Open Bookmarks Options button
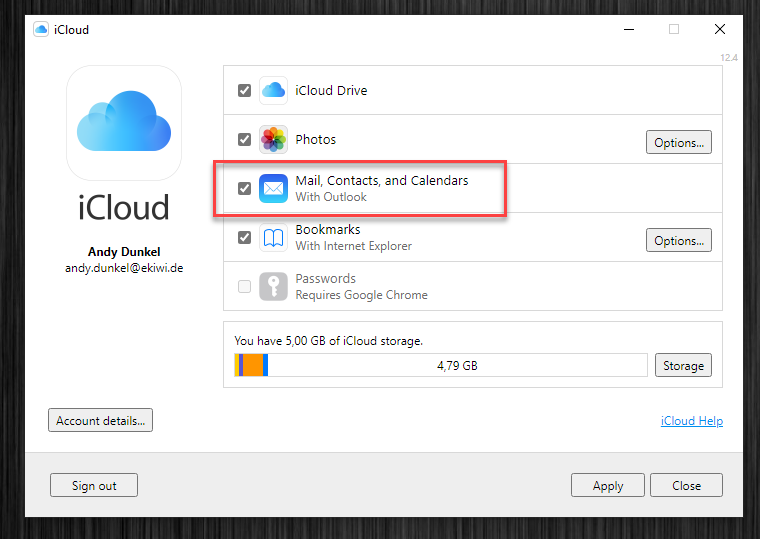Viewport: 760px width, 539px height. tap(679, 240)
